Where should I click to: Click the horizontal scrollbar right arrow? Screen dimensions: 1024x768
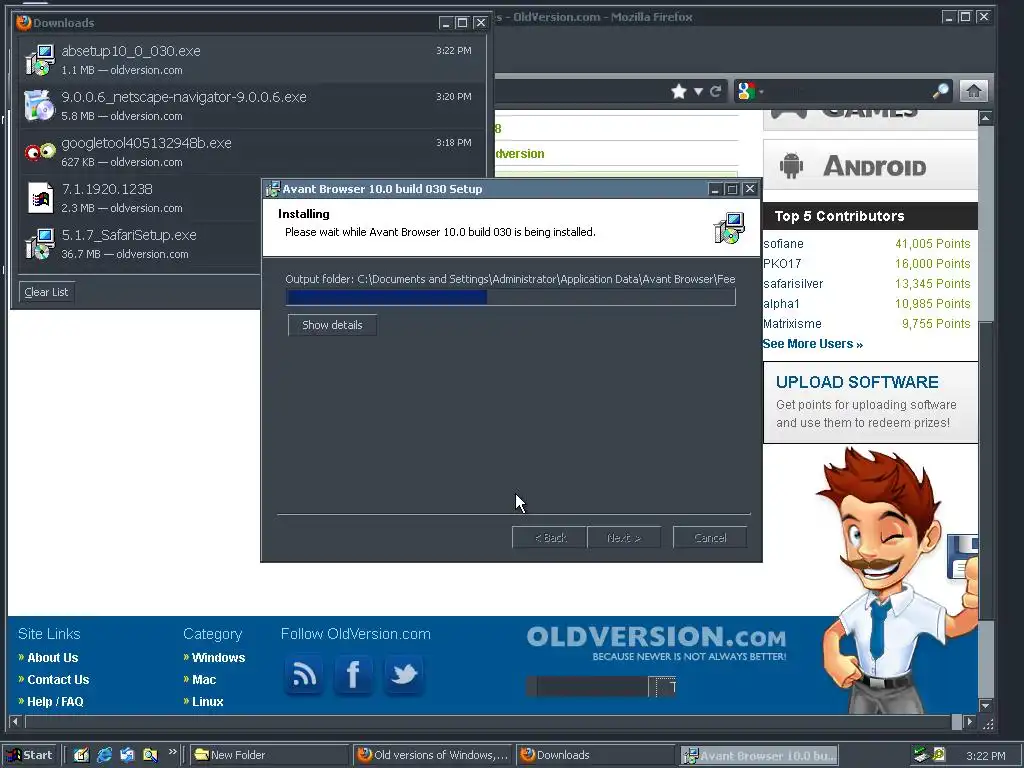coord(970,722)
